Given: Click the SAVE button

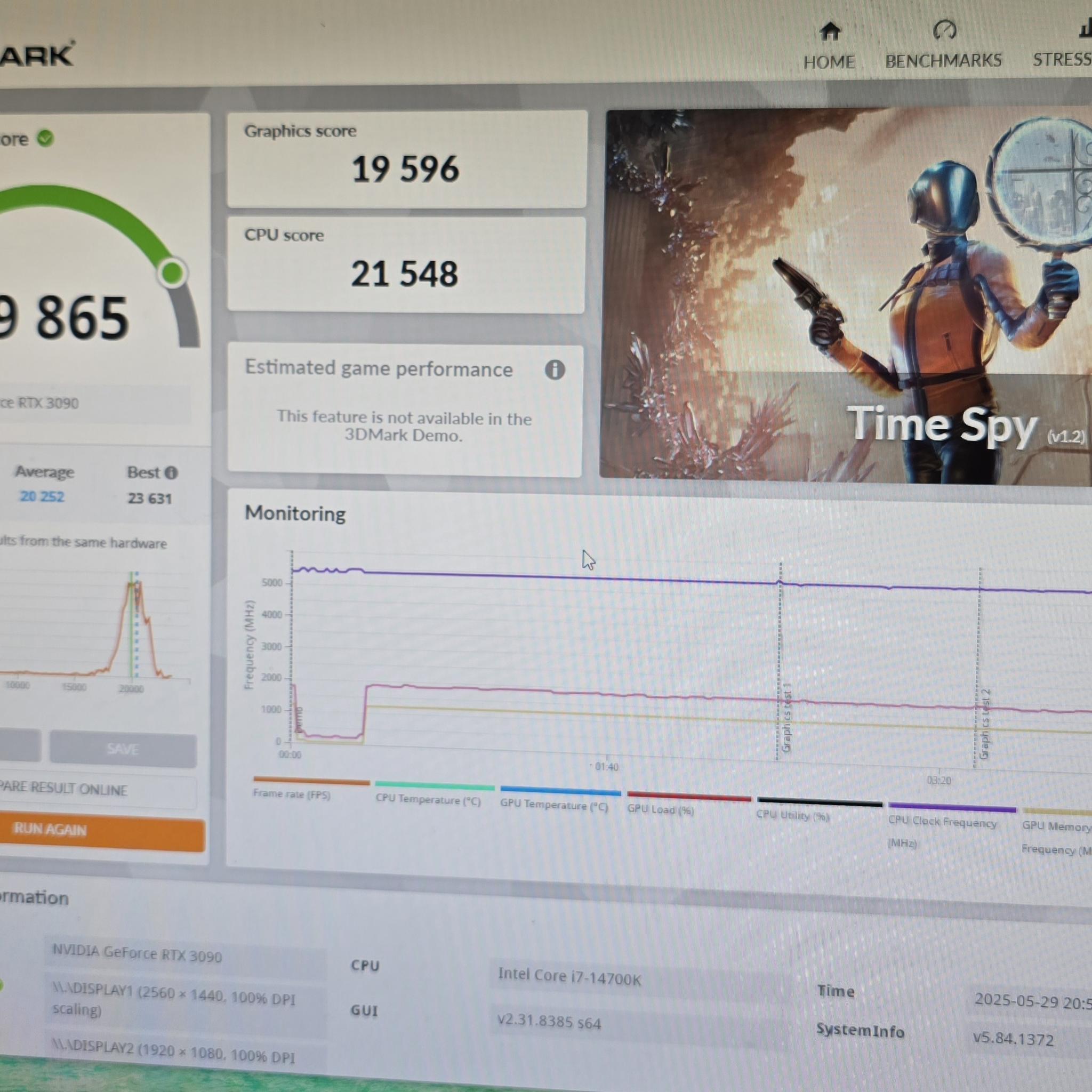Looking at the screenshot, I should click(123, 749).
